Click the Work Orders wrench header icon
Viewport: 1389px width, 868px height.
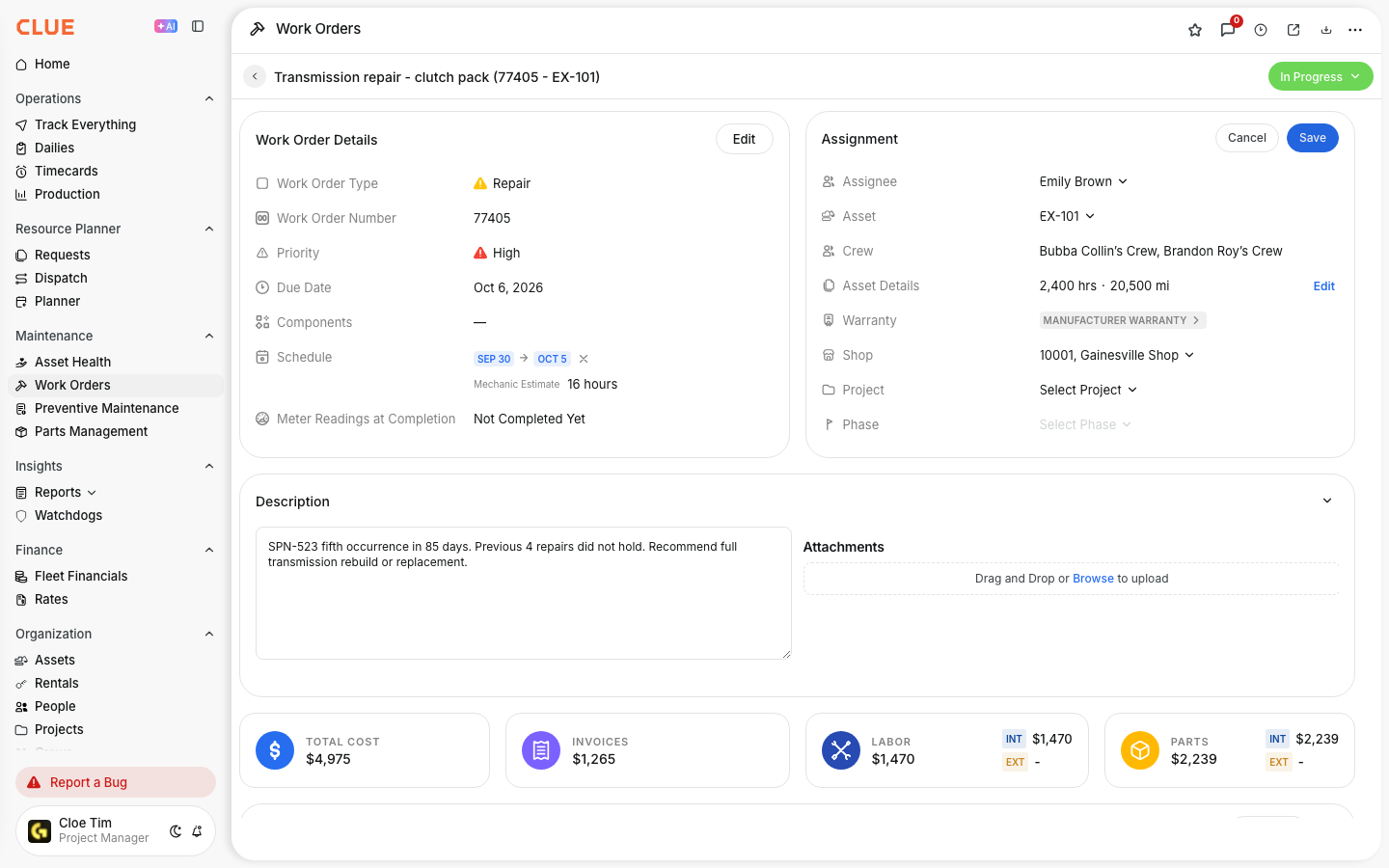[258, 29]
